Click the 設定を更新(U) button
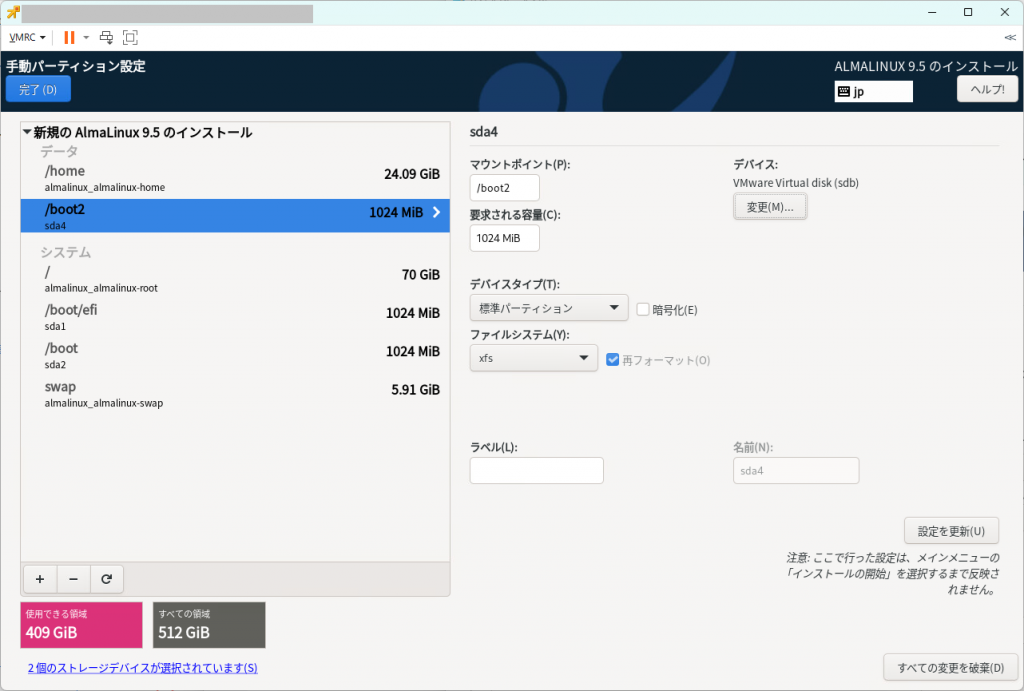Image resolution: width=1024 pixels, height=691 pixels. point(952,531)
